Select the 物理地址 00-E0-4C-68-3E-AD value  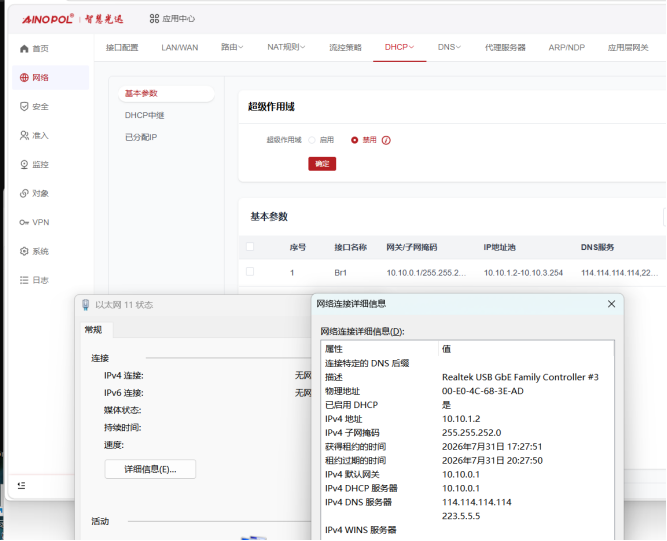pyautogui.click(x=483, y=391)
